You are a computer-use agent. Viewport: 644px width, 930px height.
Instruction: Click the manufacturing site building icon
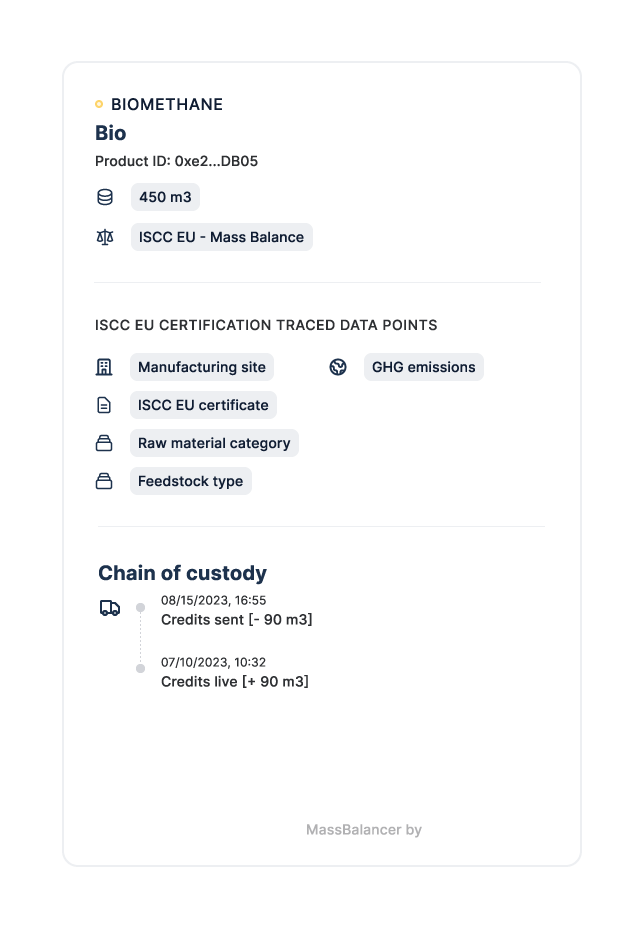tap(104, 367)
